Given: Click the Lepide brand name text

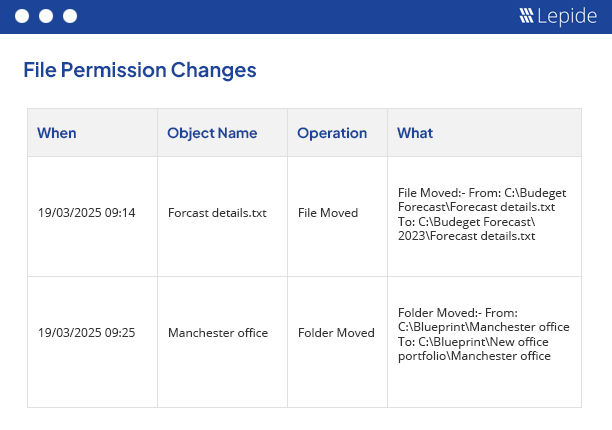Looking at the screenshot, I should click(567, 16).
